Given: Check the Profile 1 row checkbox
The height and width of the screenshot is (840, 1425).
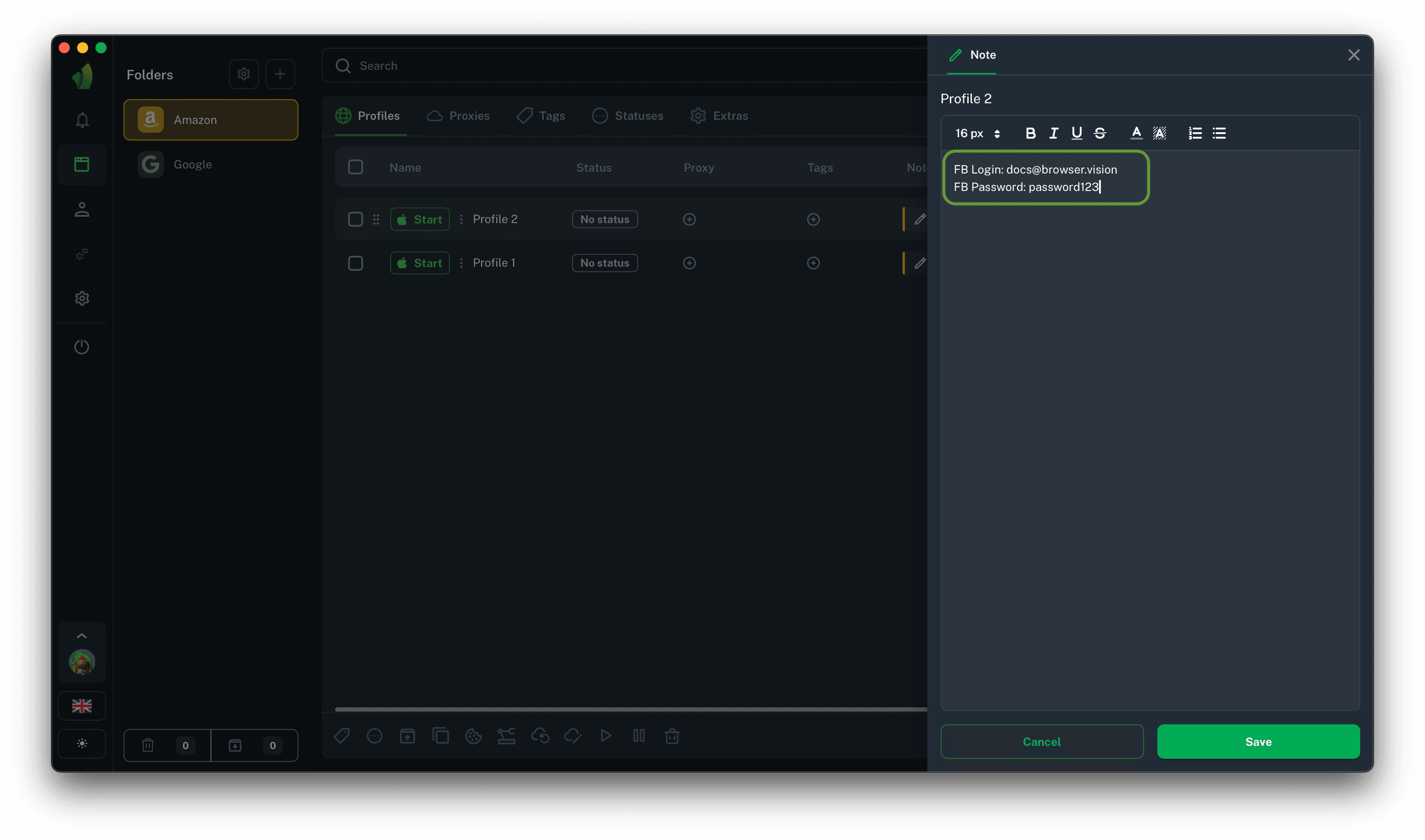Looking at the screenshot, I should point(355,263).
